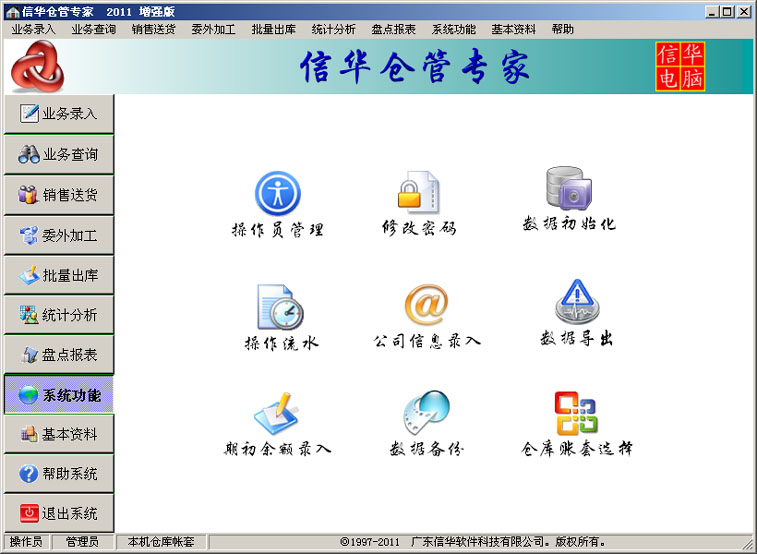Screen dimensions: 757x554
Task: Open 业务录入 menu in menu bar
Action: coord(33,29)
